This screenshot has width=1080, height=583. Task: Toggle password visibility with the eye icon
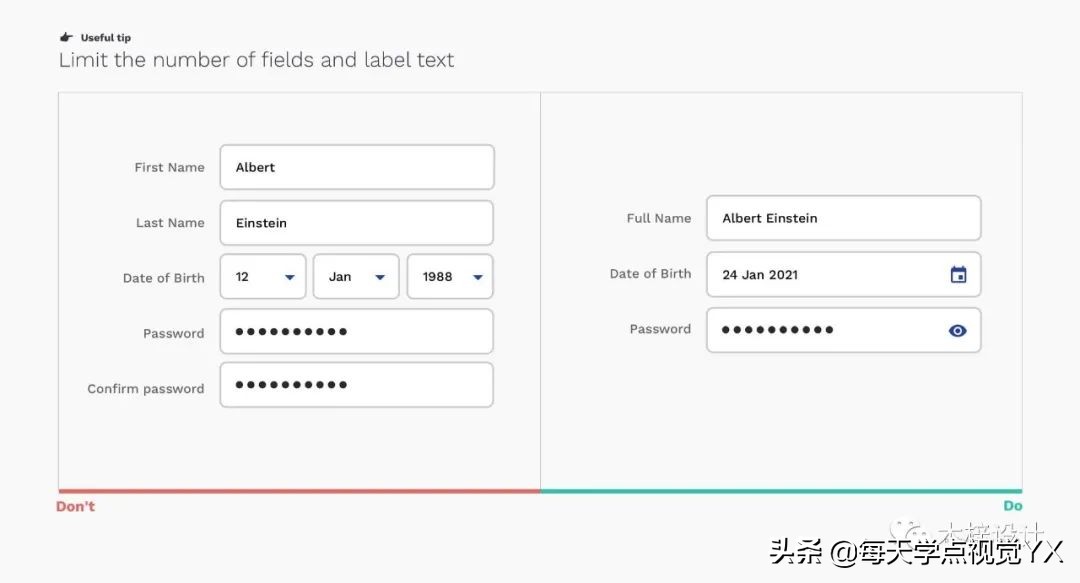click(x=958, y=330)
